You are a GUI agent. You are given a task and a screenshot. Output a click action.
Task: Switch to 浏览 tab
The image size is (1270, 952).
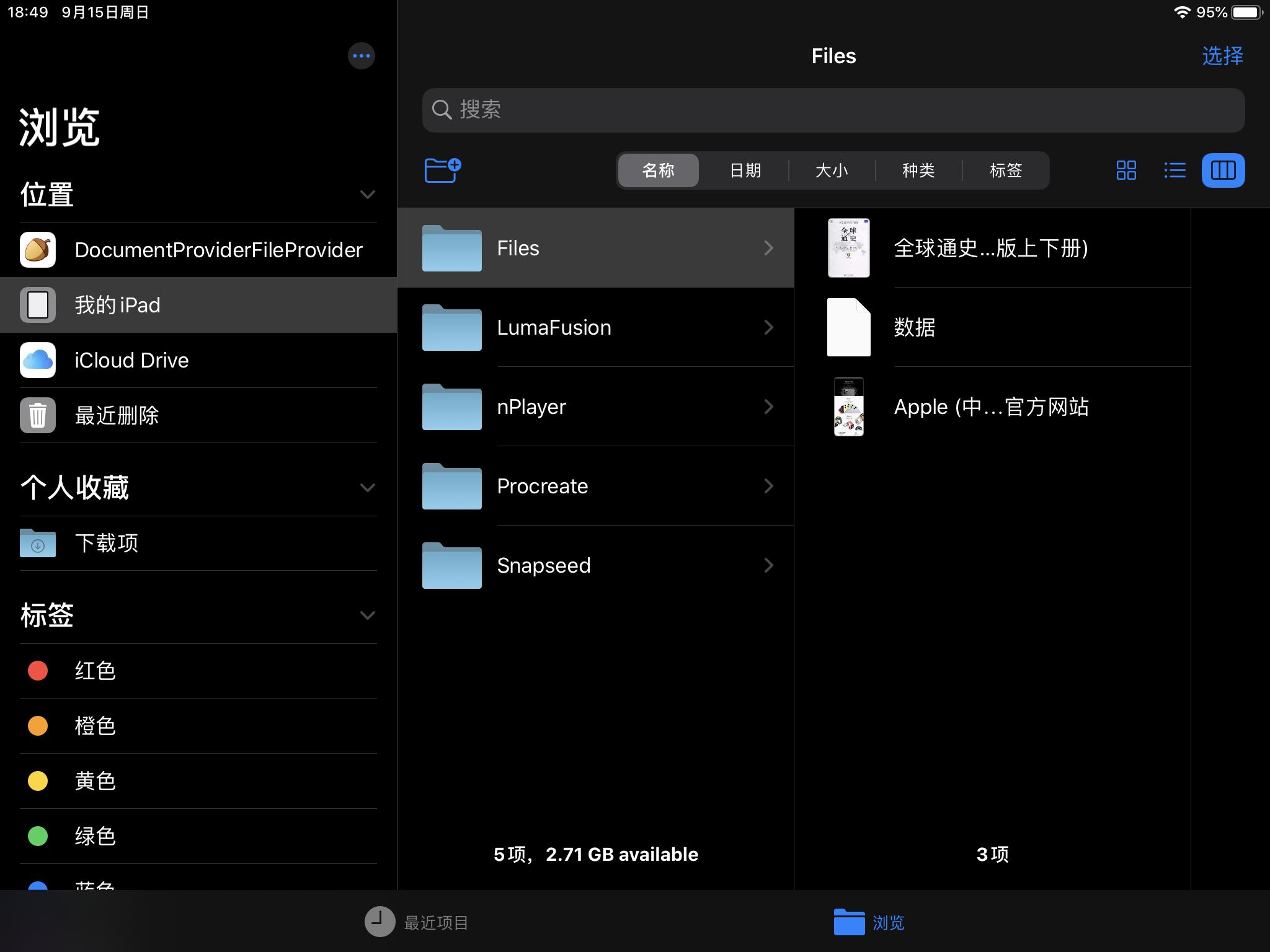(x=869, y=922)
